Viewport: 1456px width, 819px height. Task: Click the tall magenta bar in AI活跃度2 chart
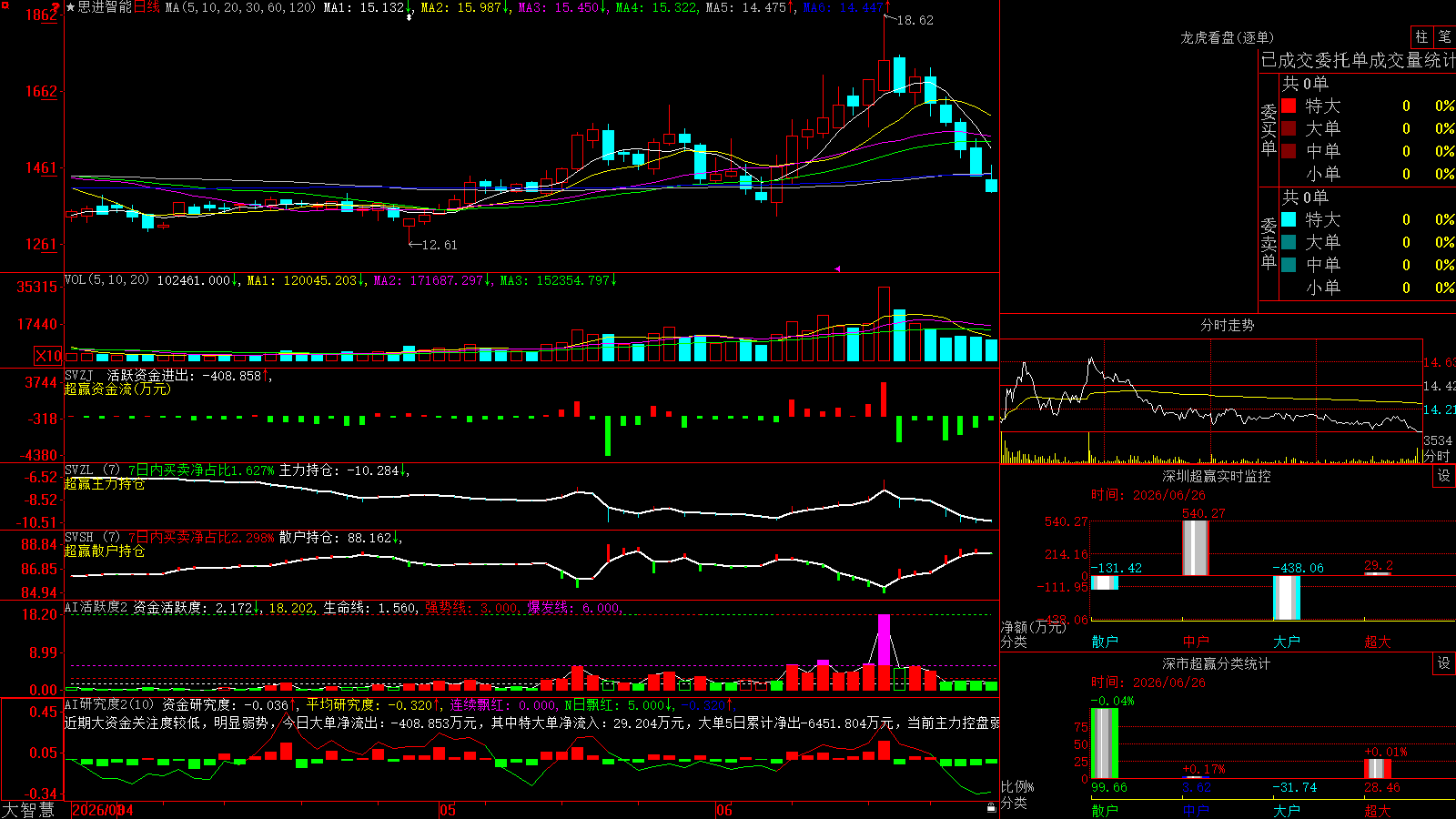(884, 641)
